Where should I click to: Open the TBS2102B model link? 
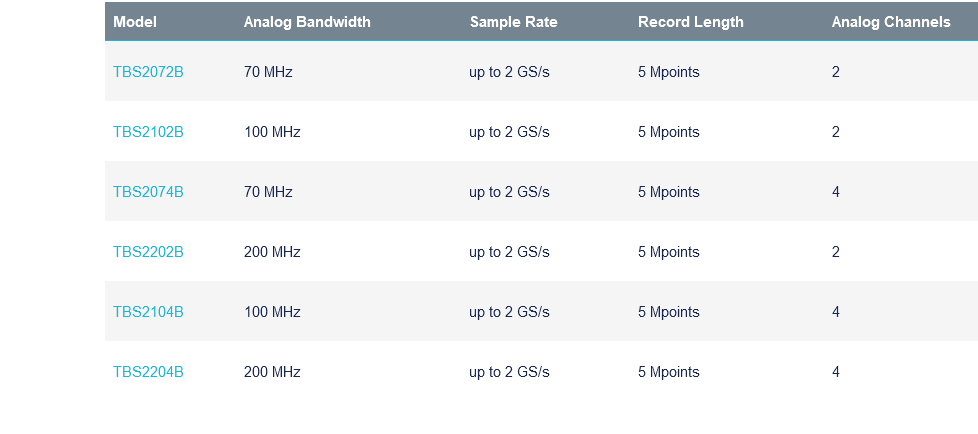pyautogui.click(x=148, y=132)
